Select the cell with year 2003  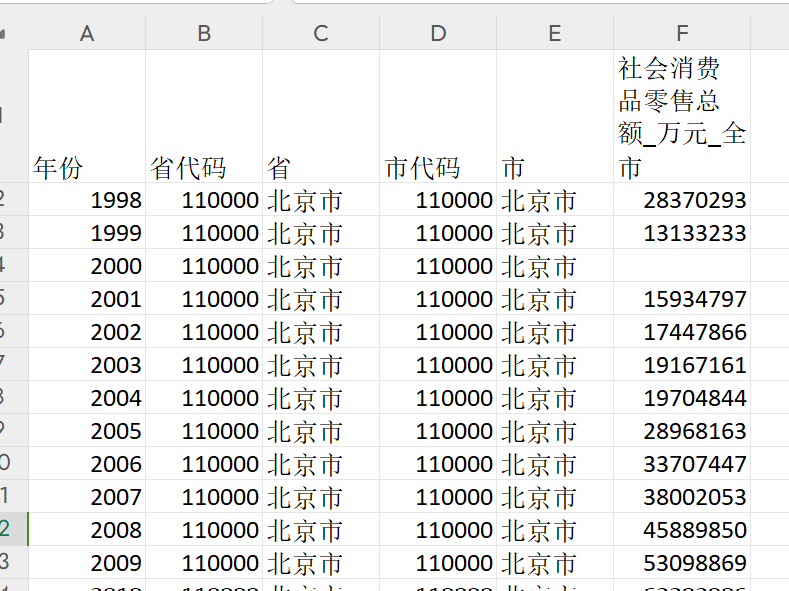[87, 364]
